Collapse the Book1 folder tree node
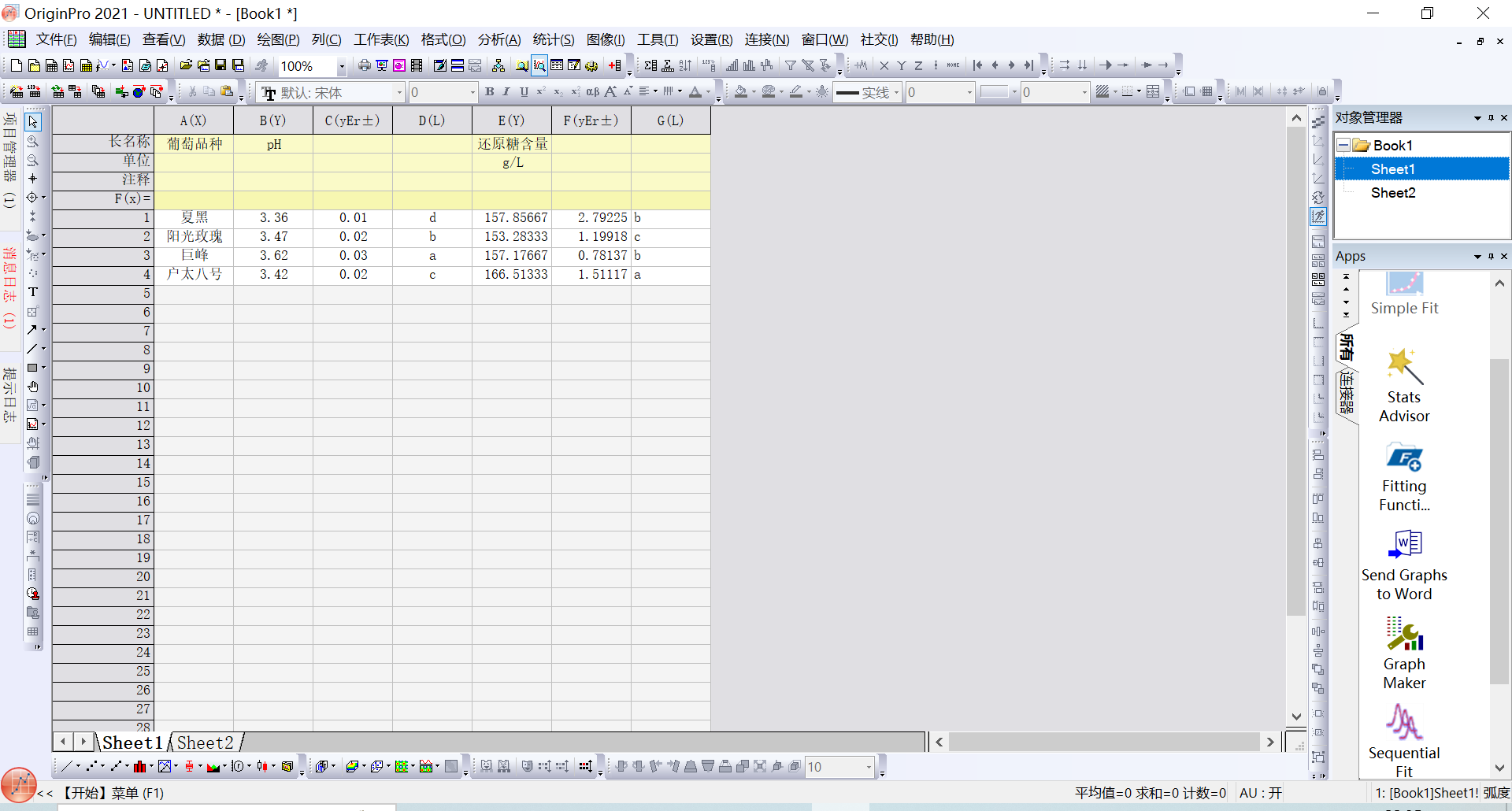1512x811 pixels. point(1343,146)
